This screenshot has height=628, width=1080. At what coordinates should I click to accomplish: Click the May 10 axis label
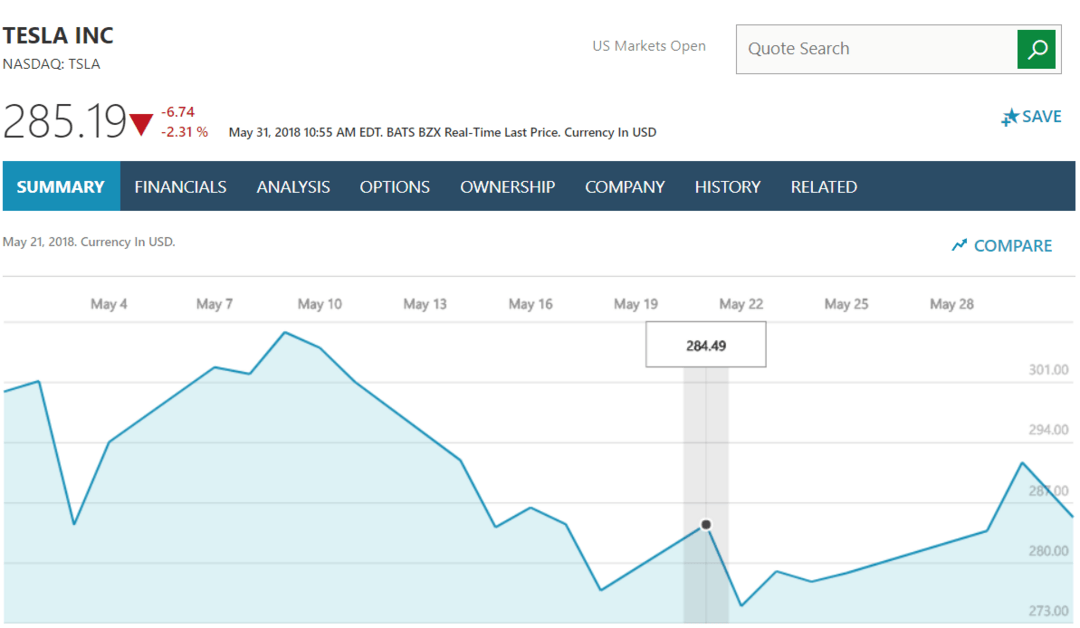pos(320,304)
